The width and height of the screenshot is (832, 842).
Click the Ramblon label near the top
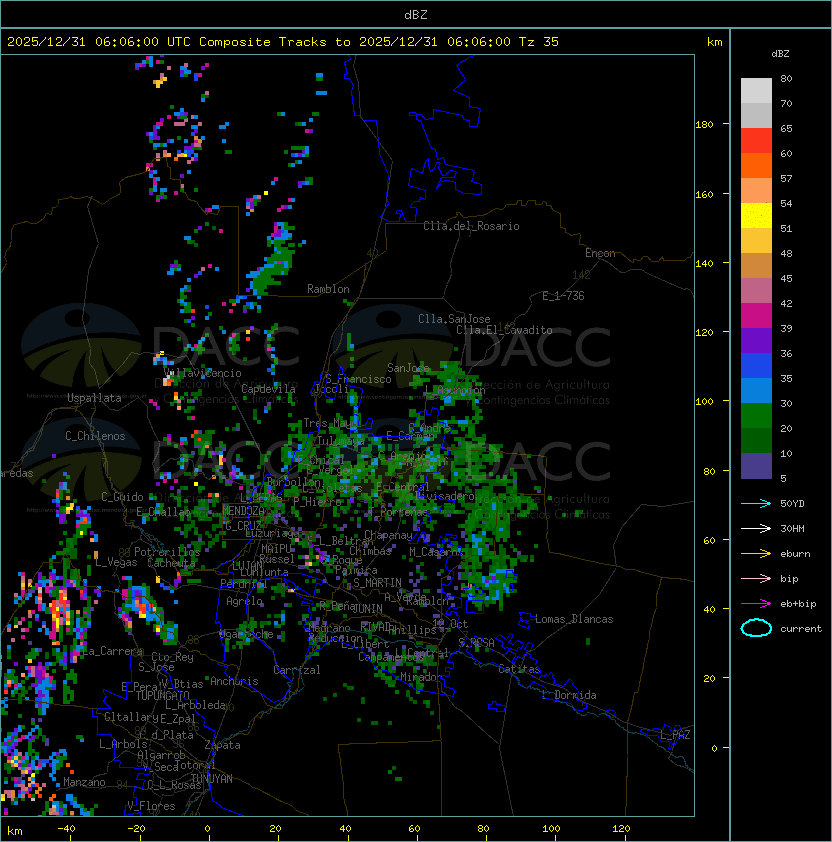328,289
